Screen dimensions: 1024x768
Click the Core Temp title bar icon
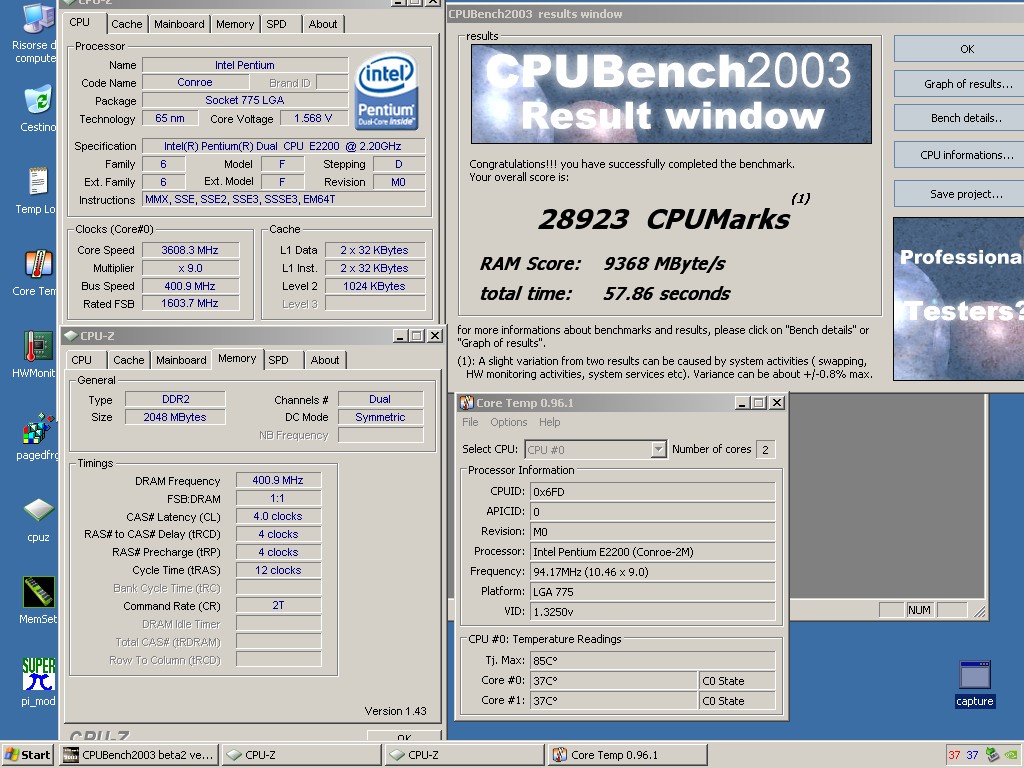pyautogui.click(x=466, y=402)
